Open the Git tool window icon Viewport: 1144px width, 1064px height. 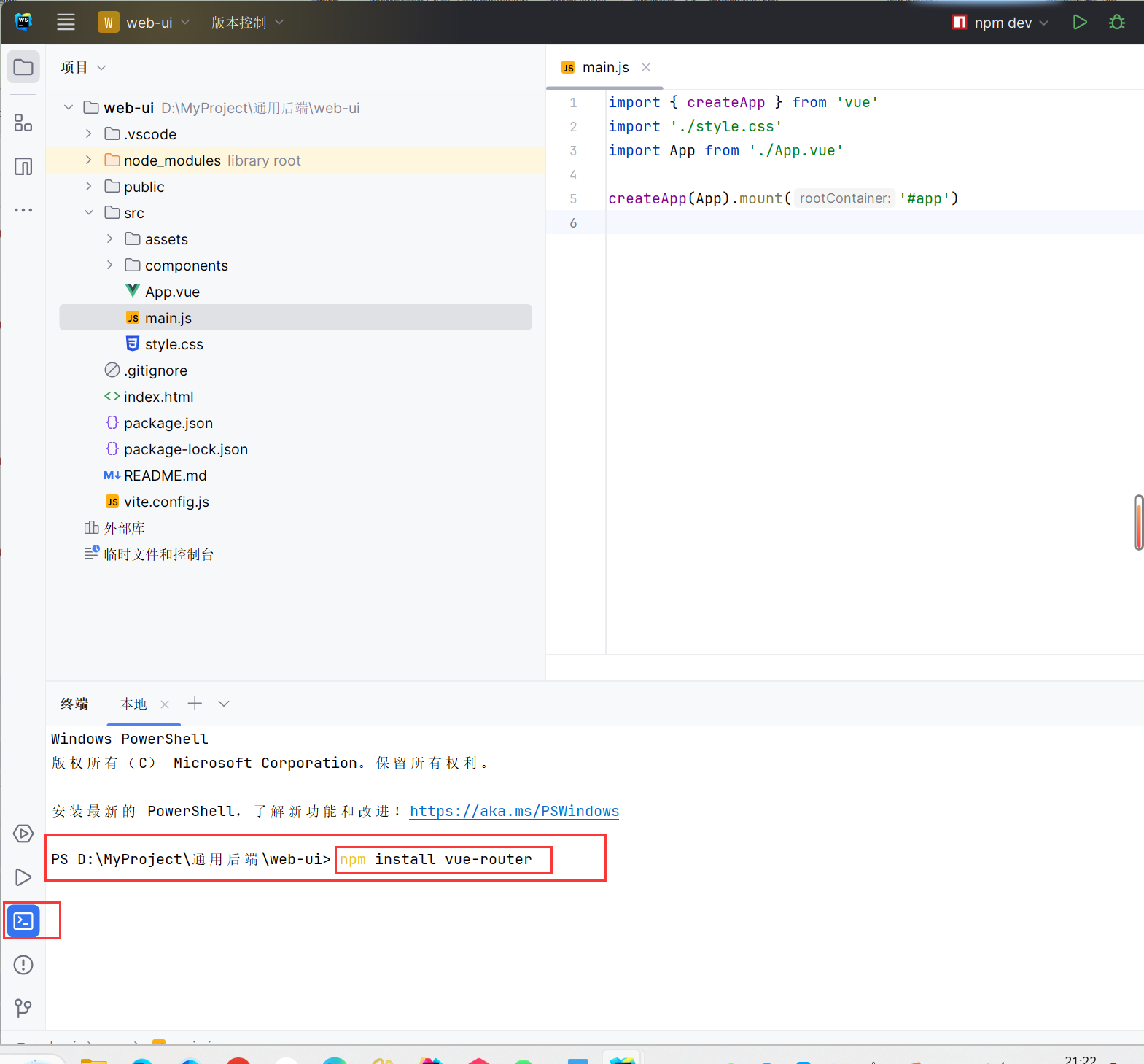pyautogui.click(x=23, y=1009)
